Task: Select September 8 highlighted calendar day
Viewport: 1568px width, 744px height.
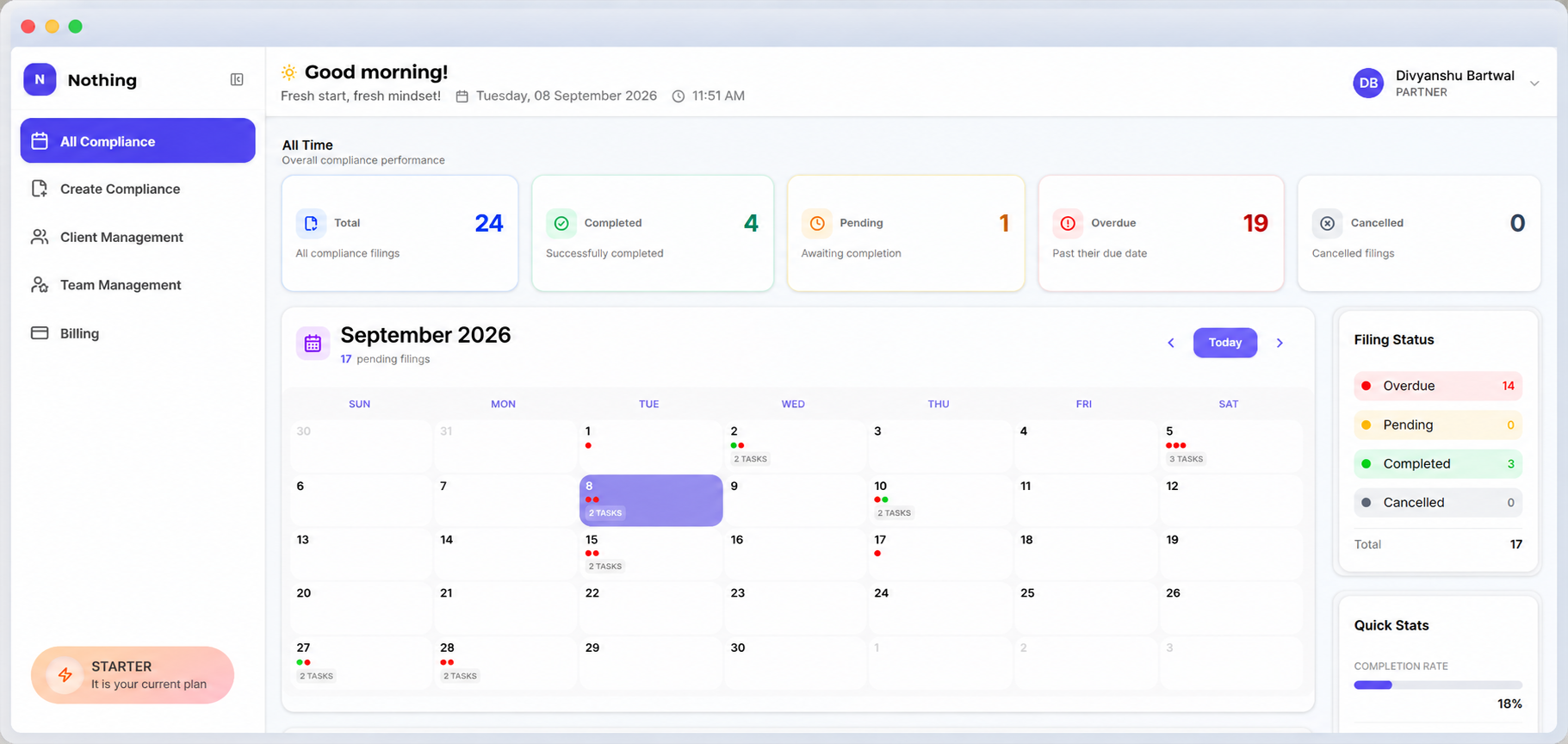Action: 651,500
